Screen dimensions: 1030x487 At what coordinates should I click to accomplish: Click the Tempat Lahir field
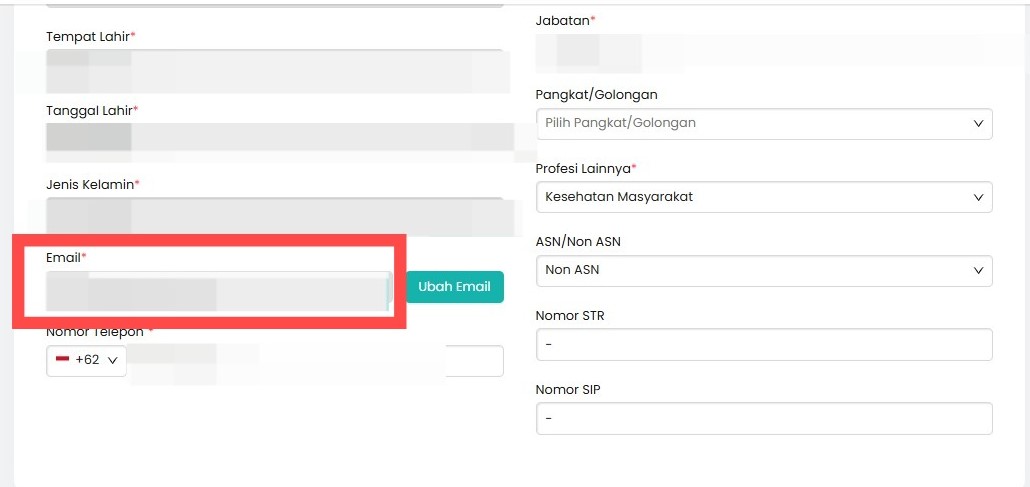click(x=275, y=70)
